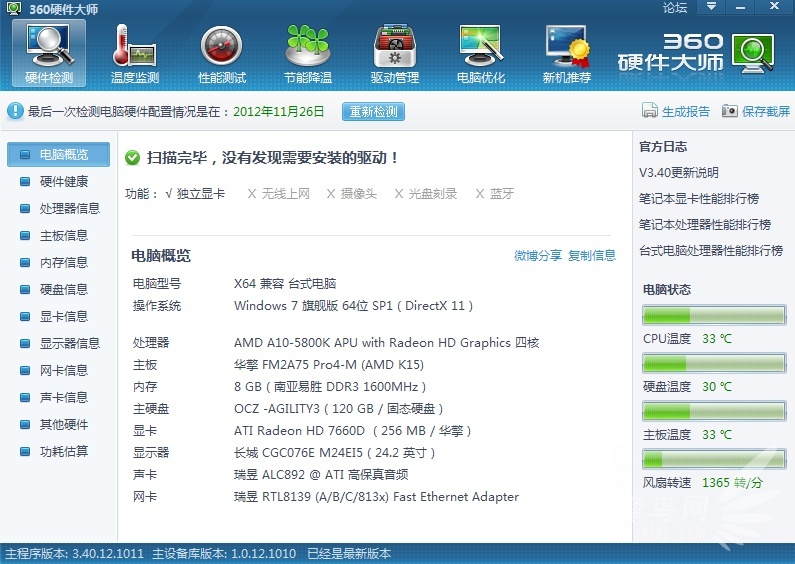This screenshot has height=564, width=795.
Task: Click the 保存截屏 camera icon
Action: (x=730, y=110)
